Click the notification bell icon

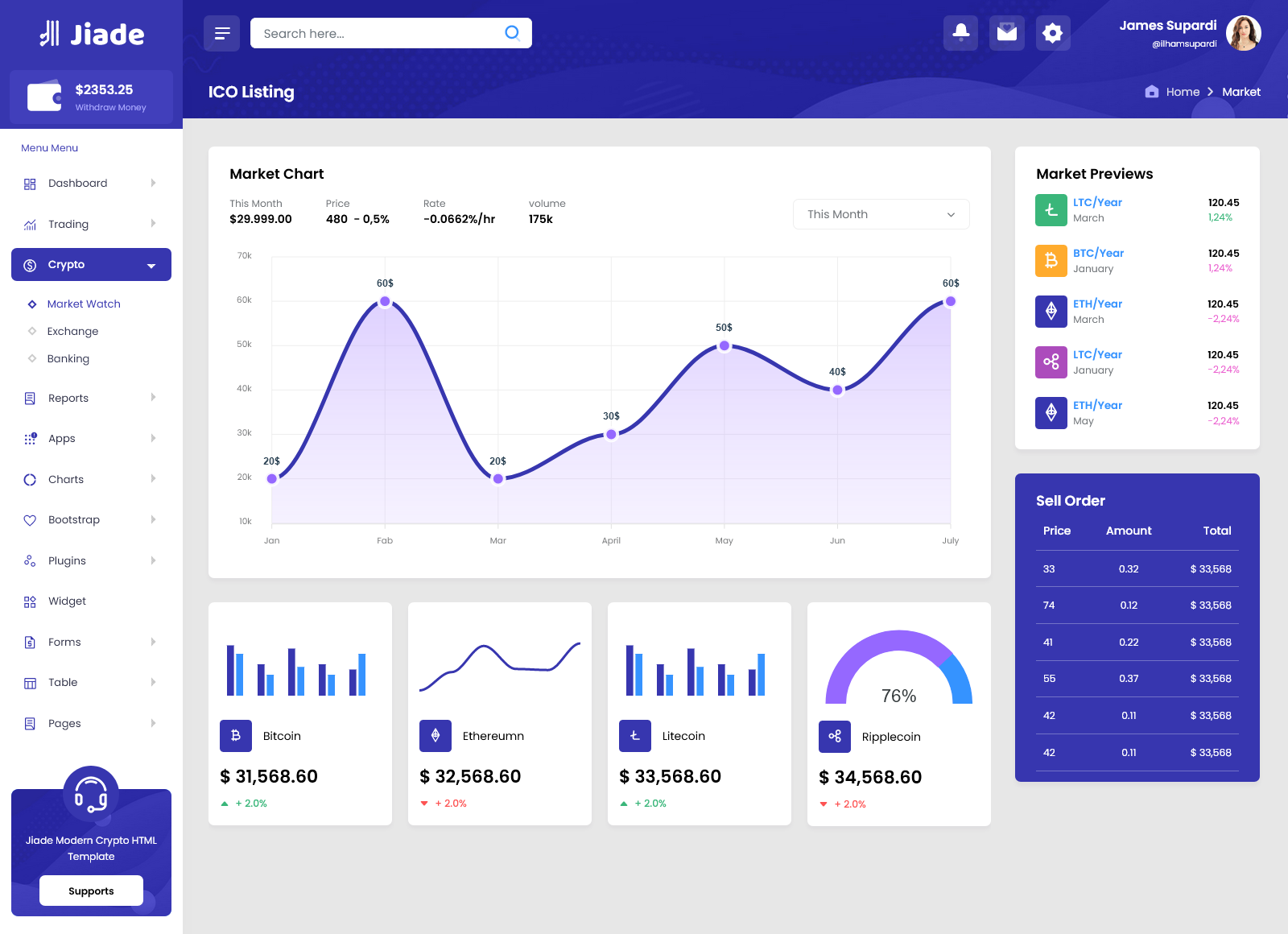click(960, 33)
